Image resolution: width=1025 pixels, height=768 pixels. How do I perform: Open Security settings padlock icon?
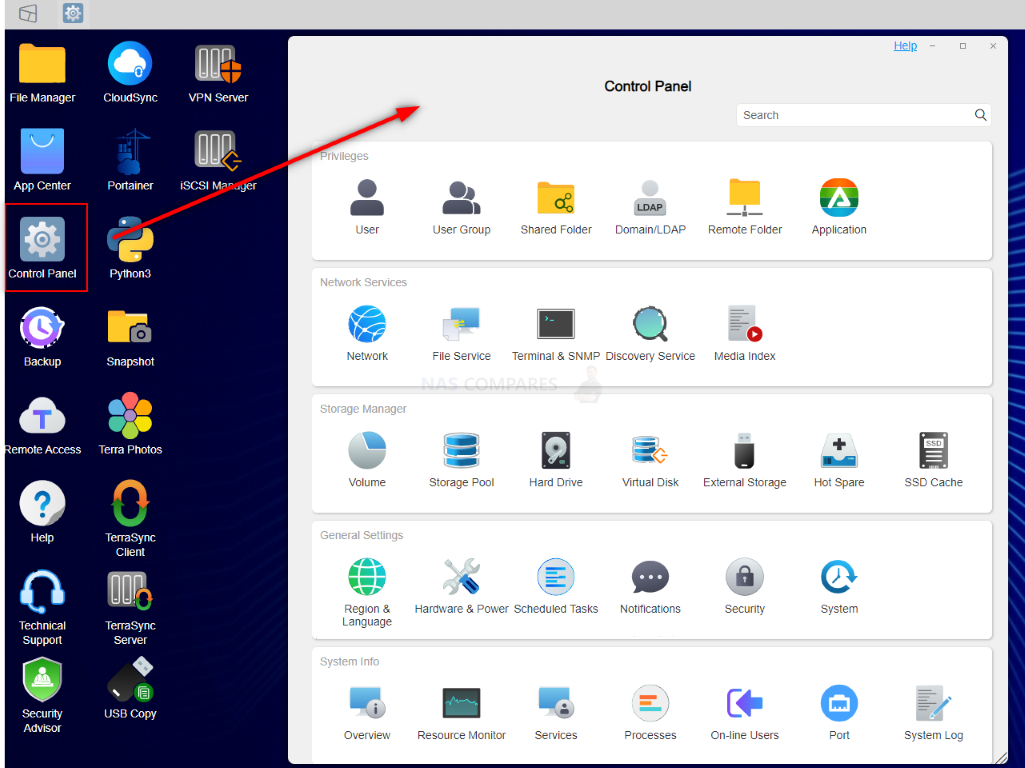click(x=745, y=577)
